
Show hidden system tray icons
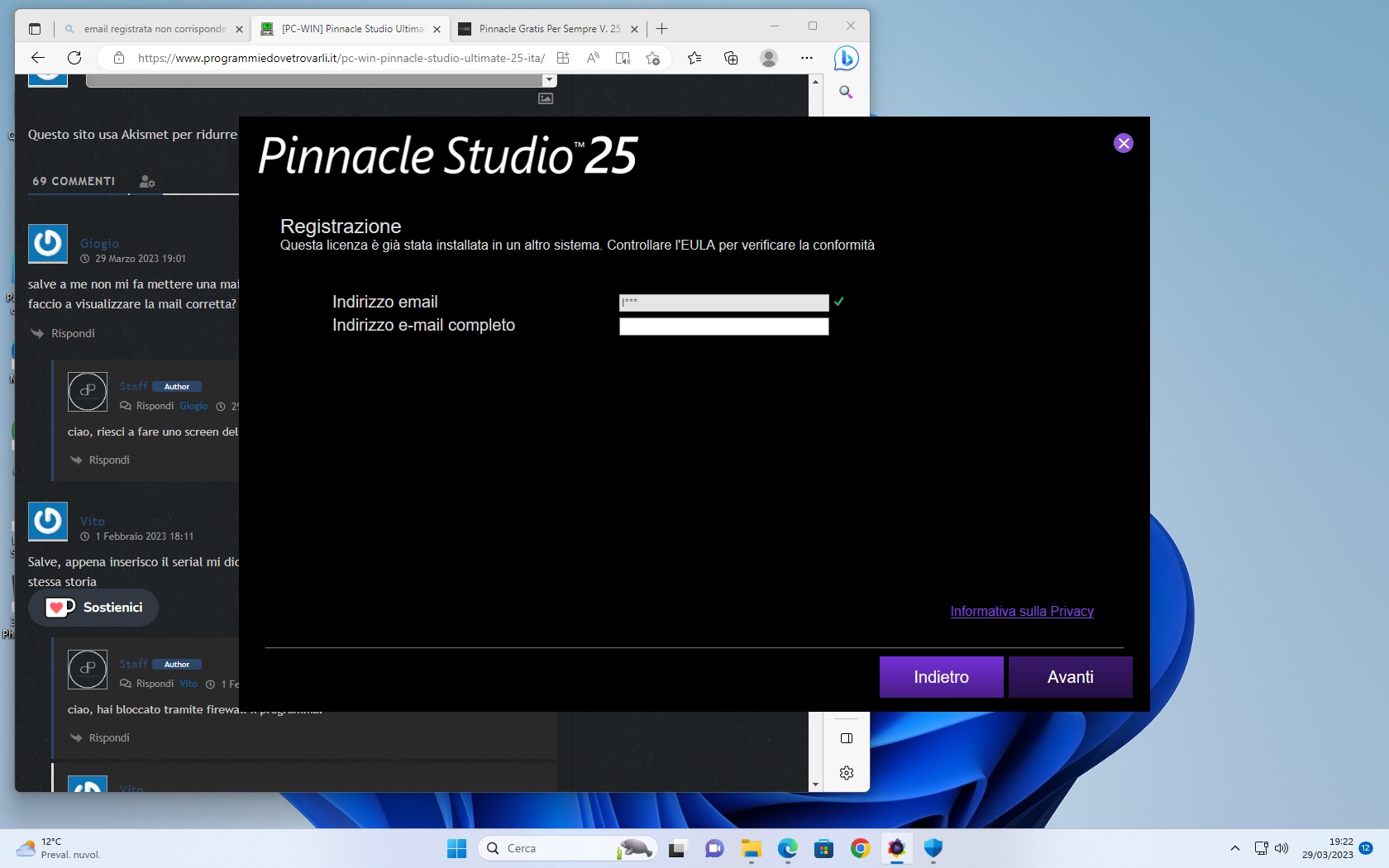[x=1234, y=848]
